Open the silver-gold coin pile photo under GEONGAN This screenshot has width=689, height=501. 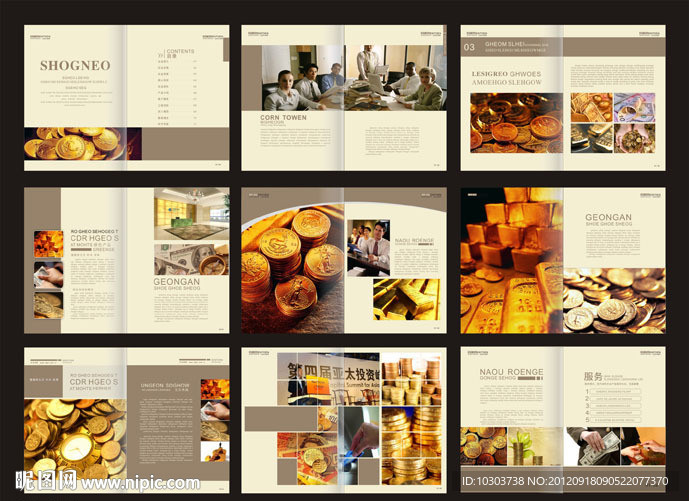click(614, 301)
